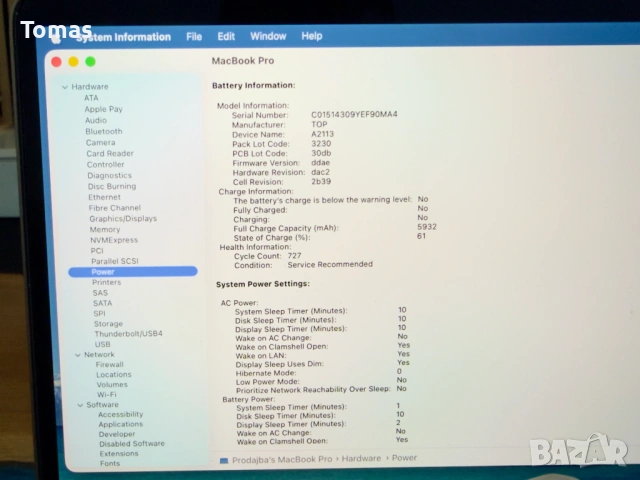Select SPI in the sidebar

99,313
